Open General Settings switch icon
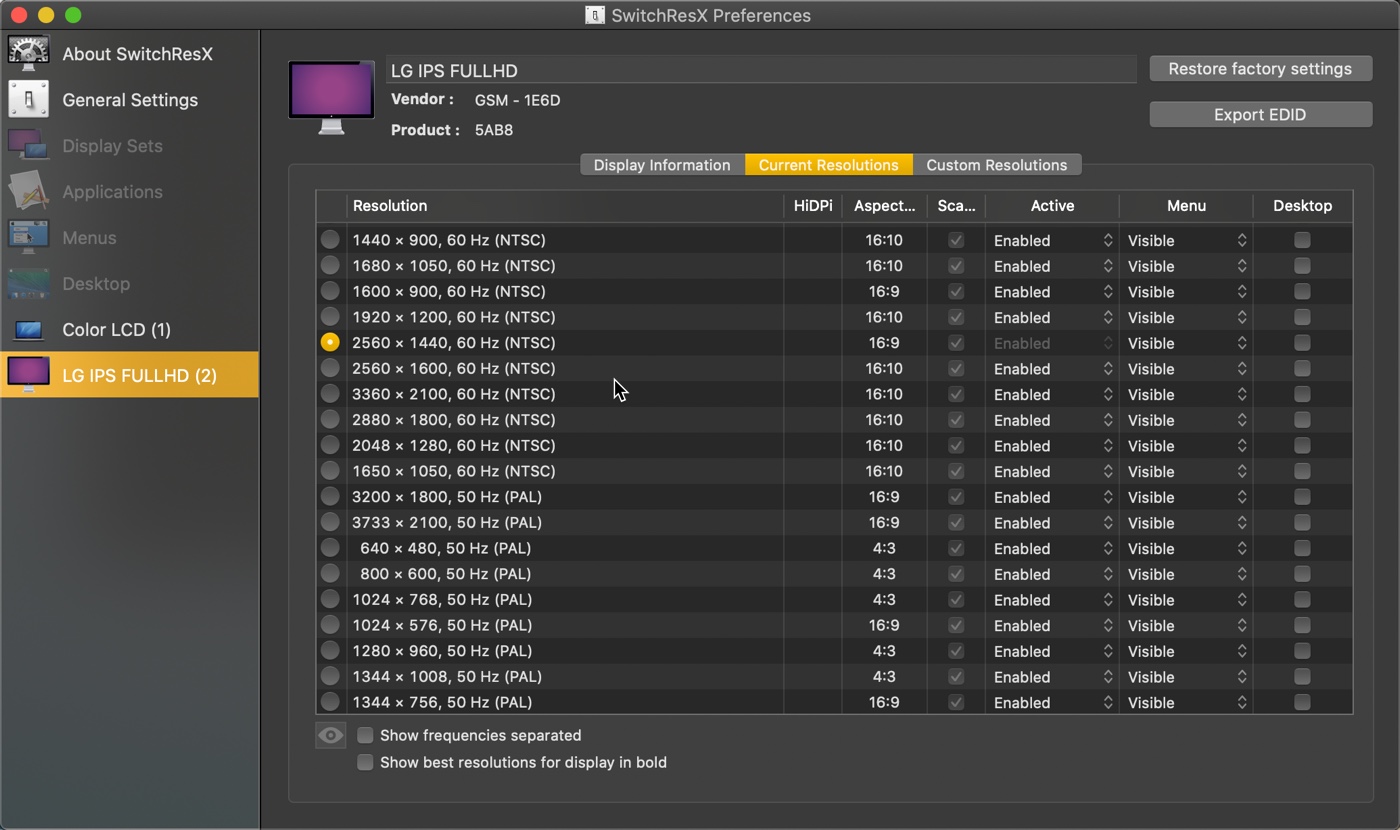1400x830 pixels. click(29, 100)
